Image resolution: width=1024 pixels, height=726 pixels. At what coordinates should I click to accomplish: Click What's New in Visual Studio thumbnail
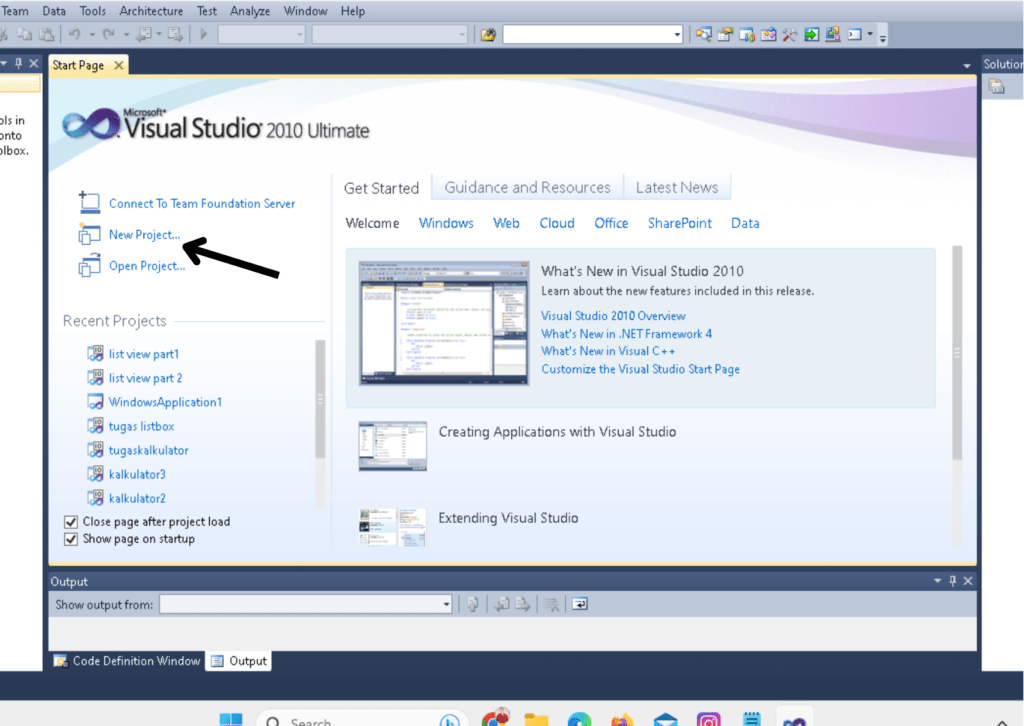coord(444,323)
